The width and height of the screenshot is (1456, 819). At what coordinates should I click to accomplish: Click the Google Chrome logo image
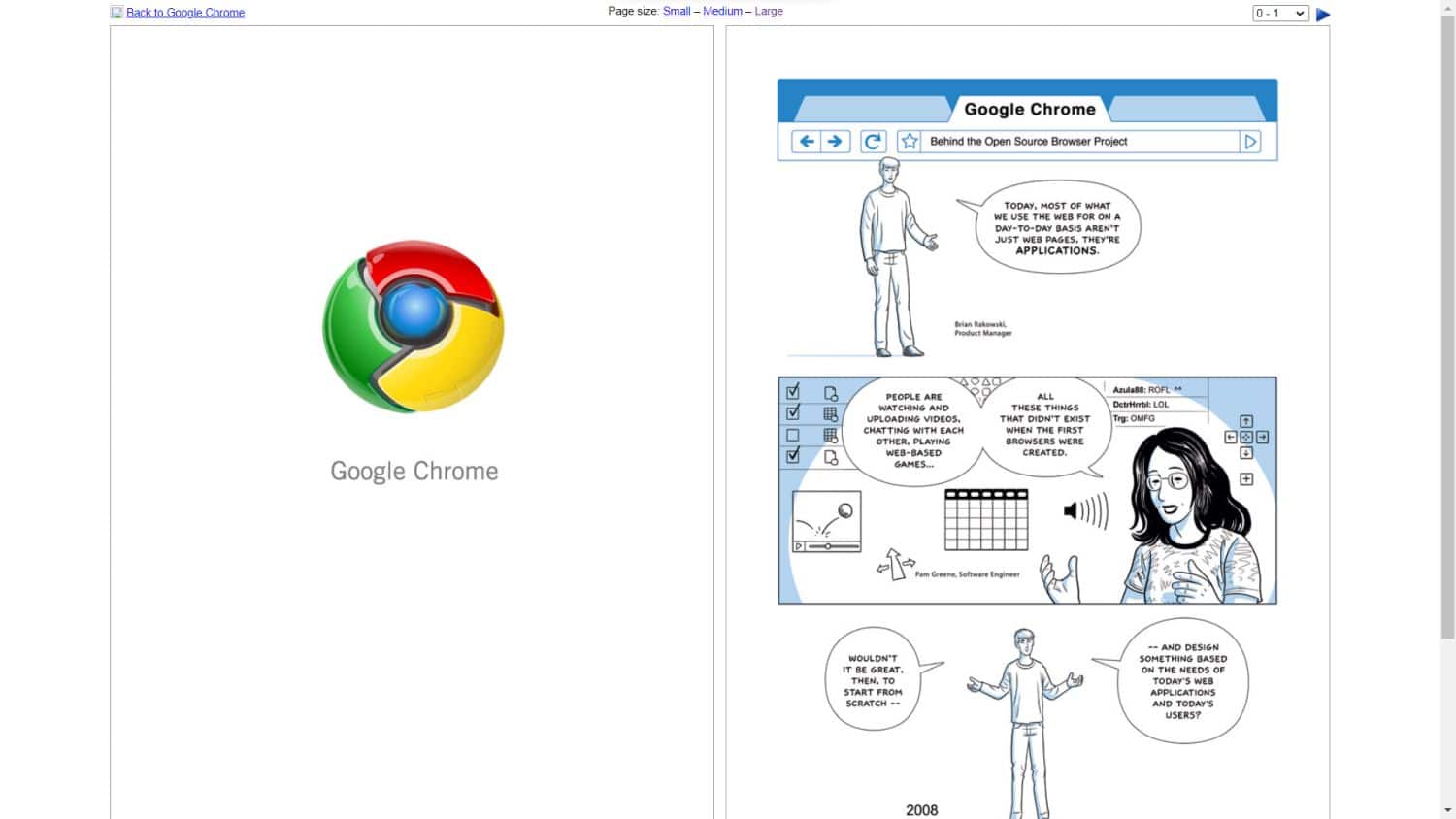pyautogui.click(x=414, y=326)
